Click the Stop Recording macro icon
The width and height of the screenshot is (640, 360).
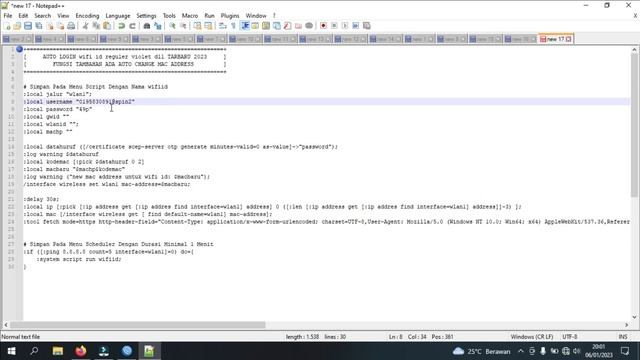coord(334,26)
